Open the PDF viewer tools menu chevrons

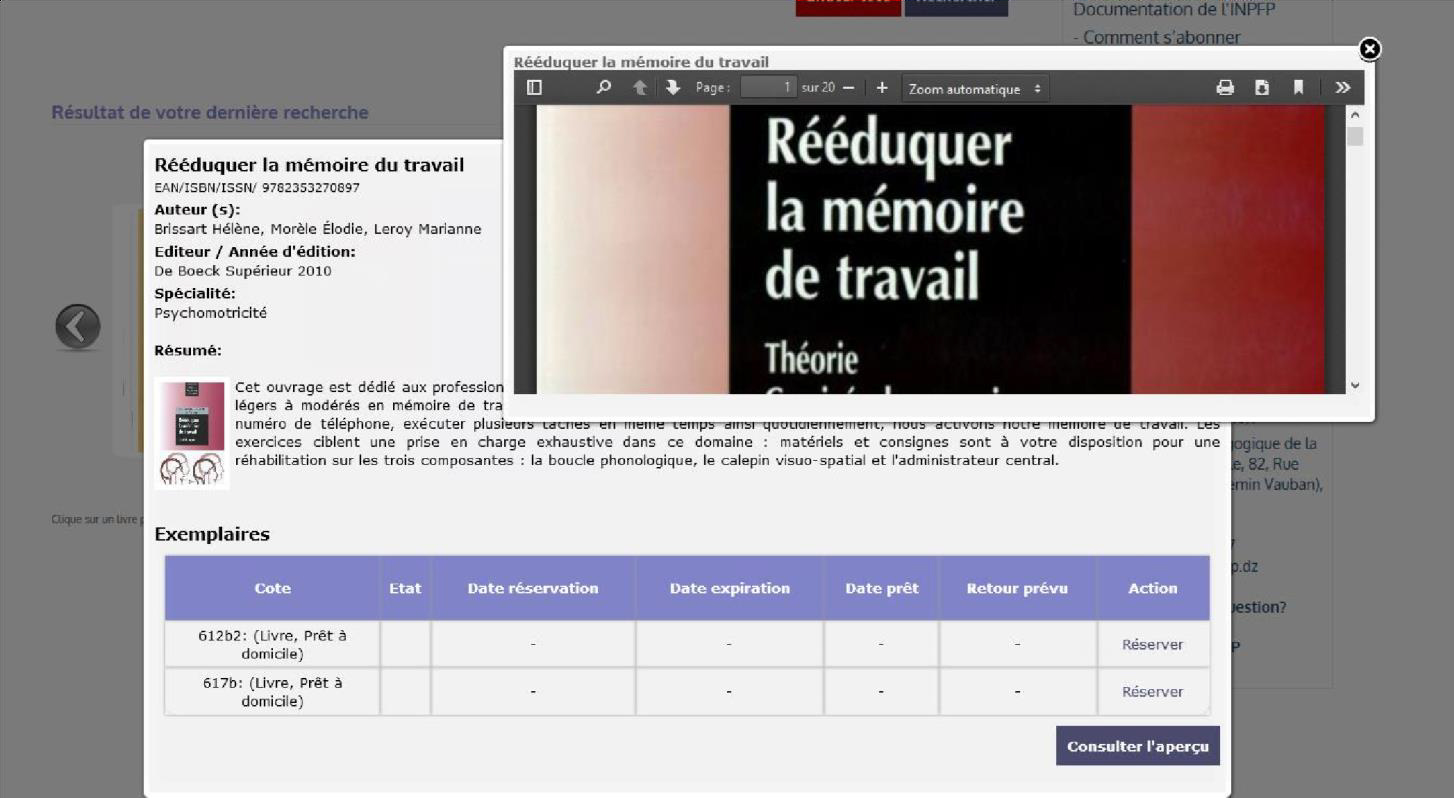(x=1343, y=88)
